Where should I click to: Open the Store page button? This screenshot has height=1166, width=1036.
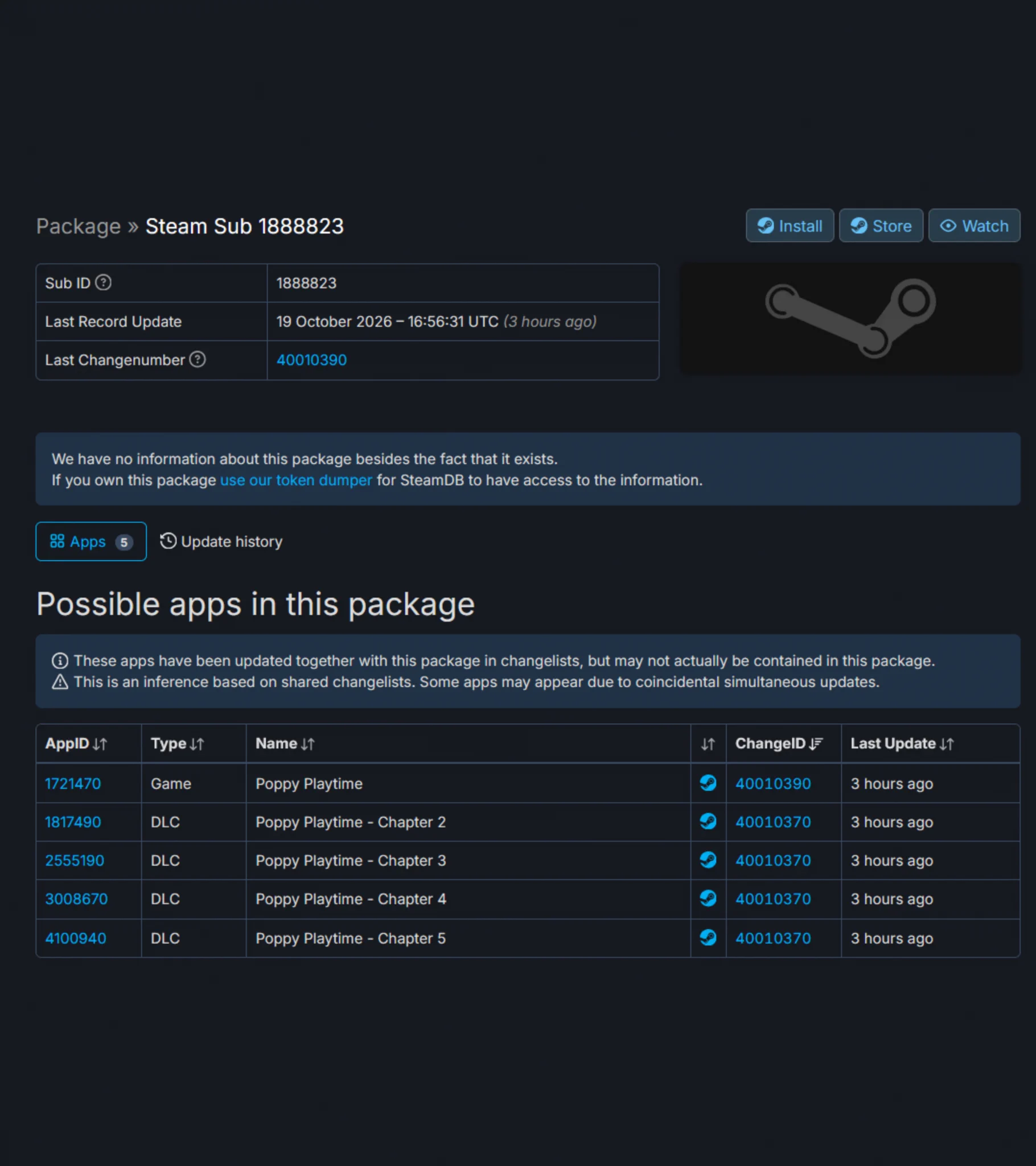(x=881, y=226)
